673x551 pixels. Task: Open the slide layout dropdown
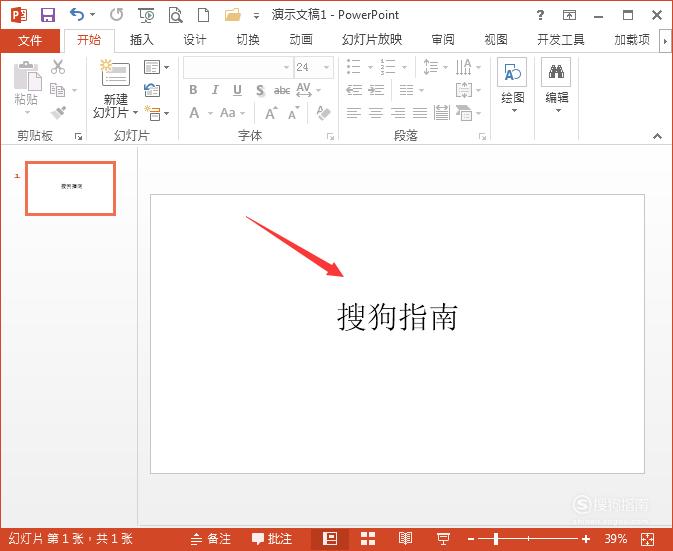pos(156,67)
